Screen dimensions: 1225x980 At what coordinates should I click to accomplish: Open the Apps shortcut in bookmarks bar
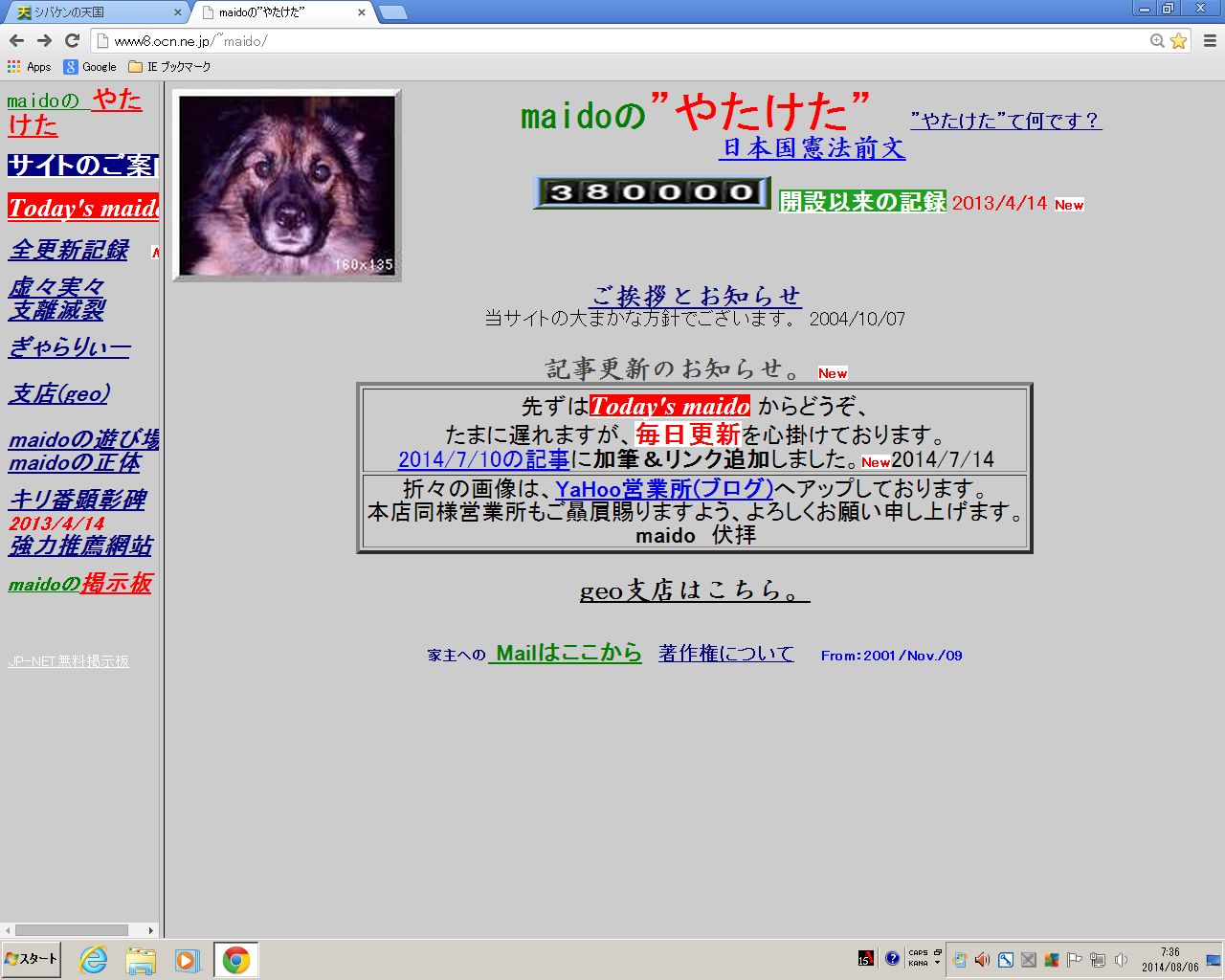[29, 66]
